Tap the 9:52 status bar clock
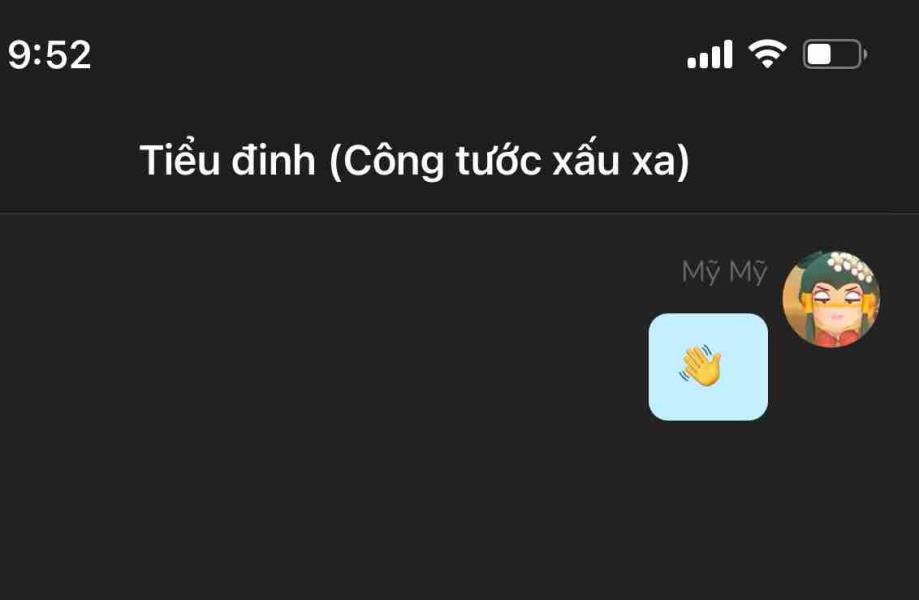The height and width of the screenshot is (600, 919). [x=49, y=55]
